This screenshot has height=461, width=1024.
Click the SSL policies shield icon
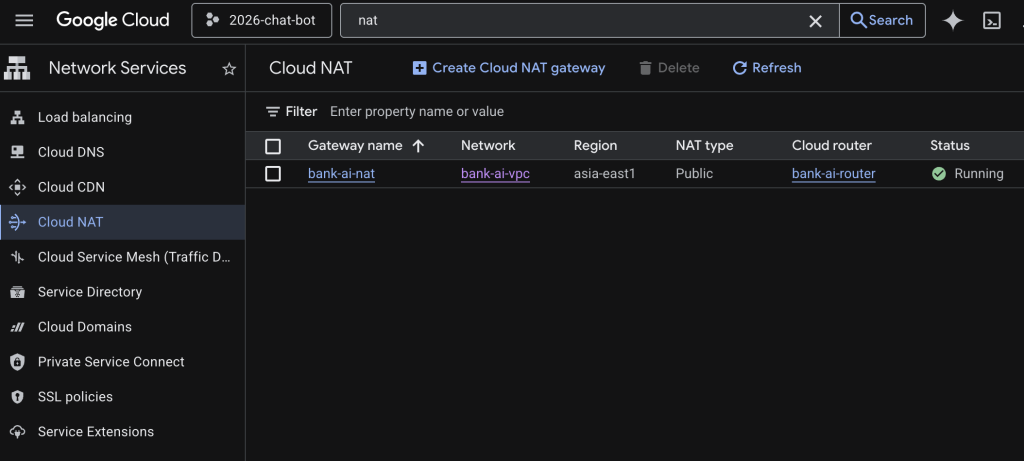click(18, 397)
